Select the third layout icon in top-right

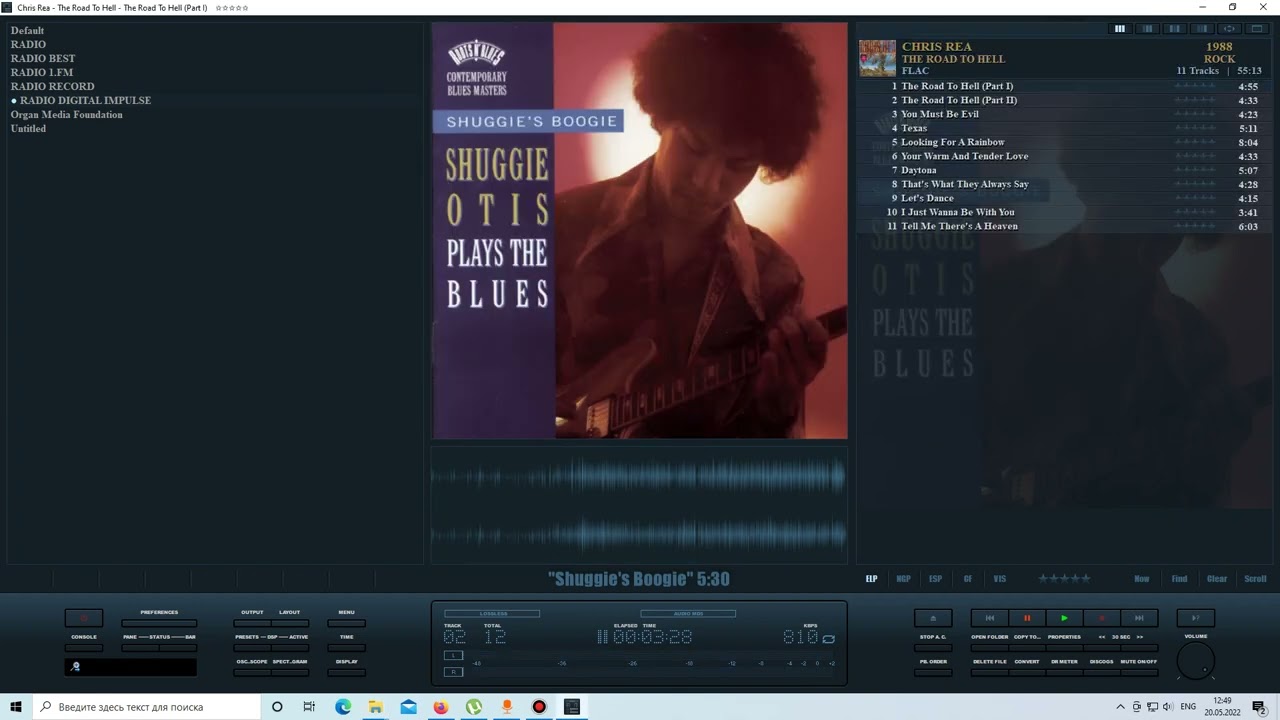[x=1175, y=29]
